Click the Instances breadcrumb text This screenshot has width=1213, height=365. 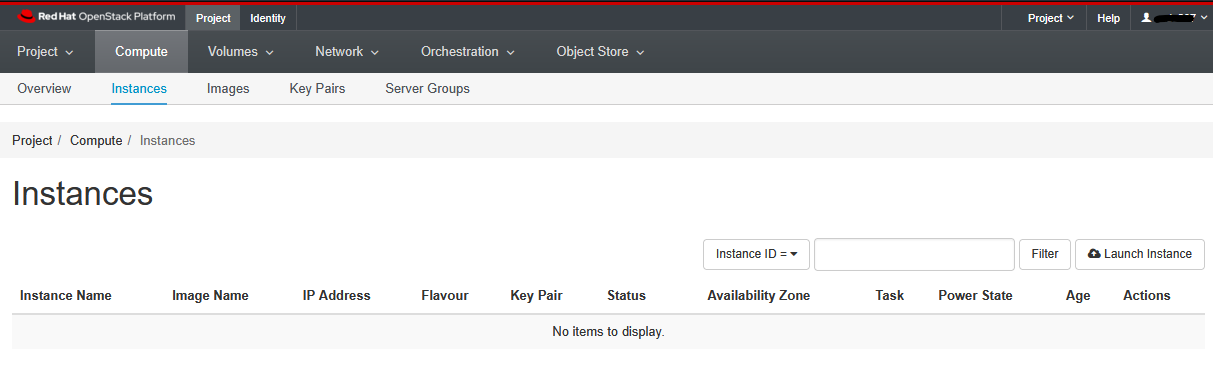click(168, 141)
